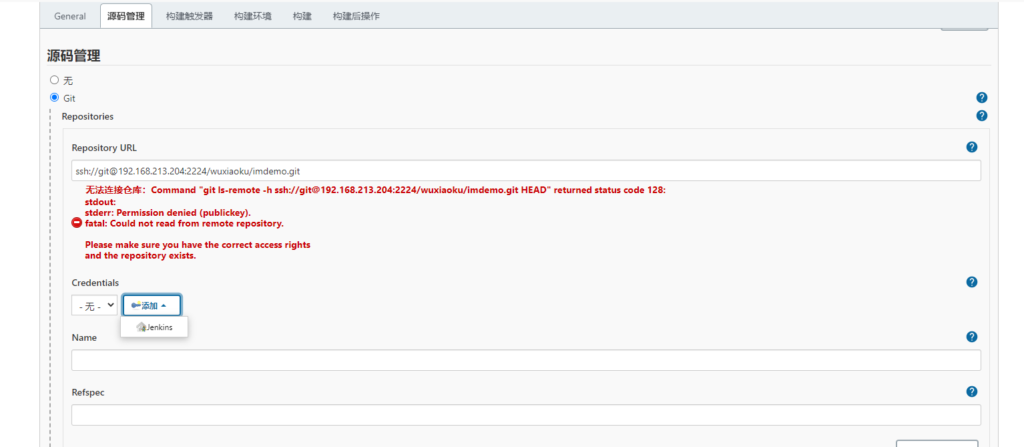Toggle the 添加 credentials dropdown button
Screen dimensions: 1024x447
point(151,305)
